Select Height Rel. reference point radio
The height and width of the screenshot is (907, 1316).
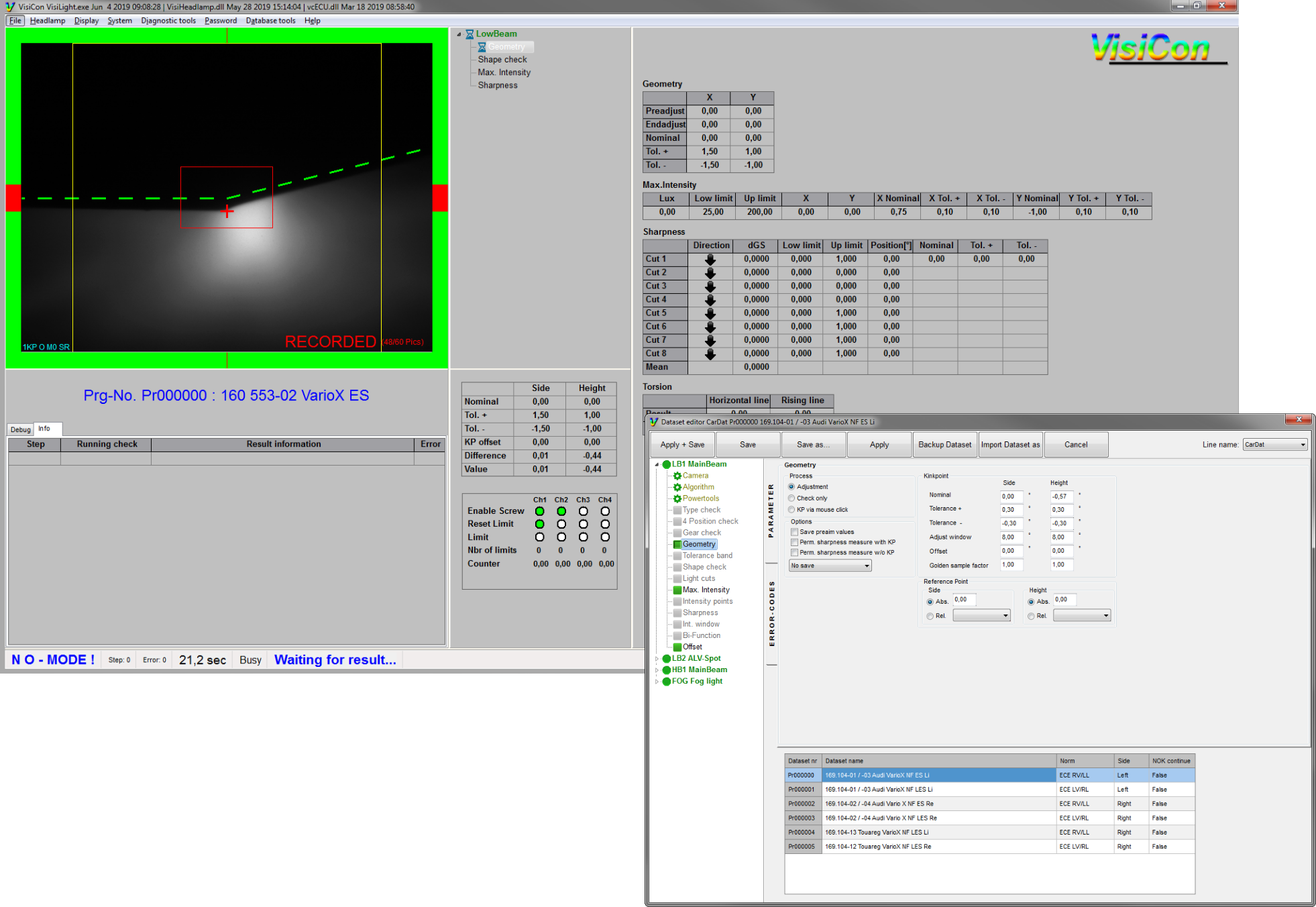point(1031,616)
